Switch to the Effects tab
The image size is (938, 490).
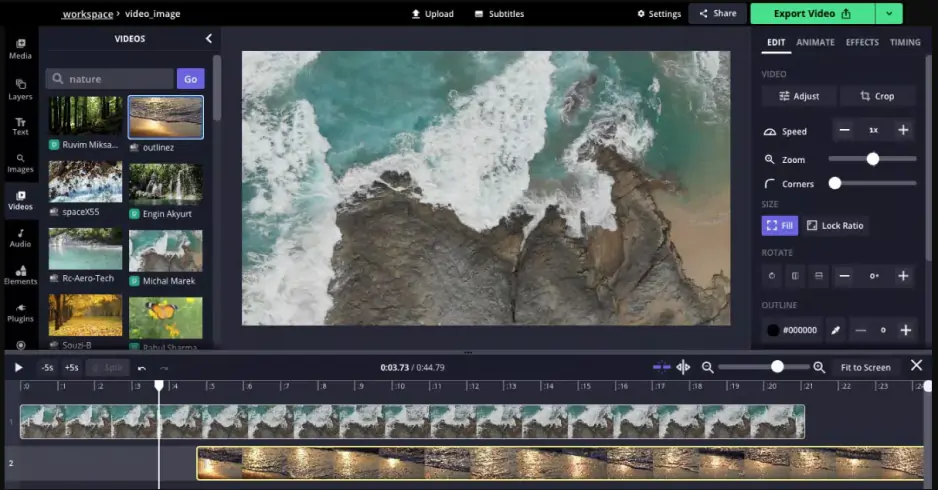862,42
